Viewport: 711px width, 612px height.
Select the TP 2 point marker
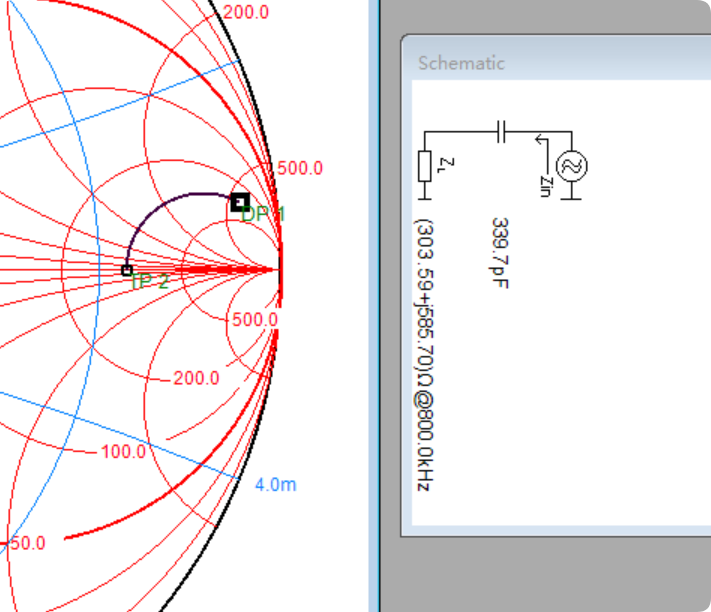(127, 270)
